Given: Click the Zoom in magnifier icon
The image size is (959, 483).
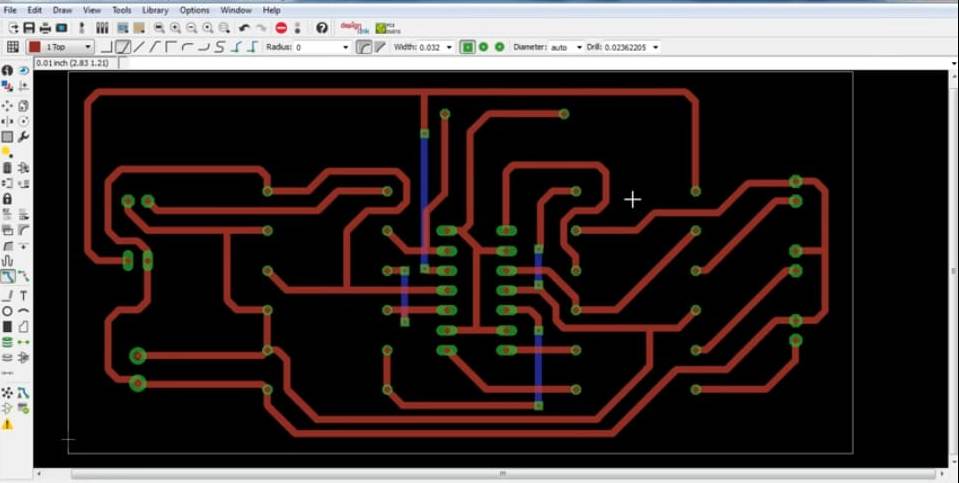Looking at the screenshot, I should [176, 28].
